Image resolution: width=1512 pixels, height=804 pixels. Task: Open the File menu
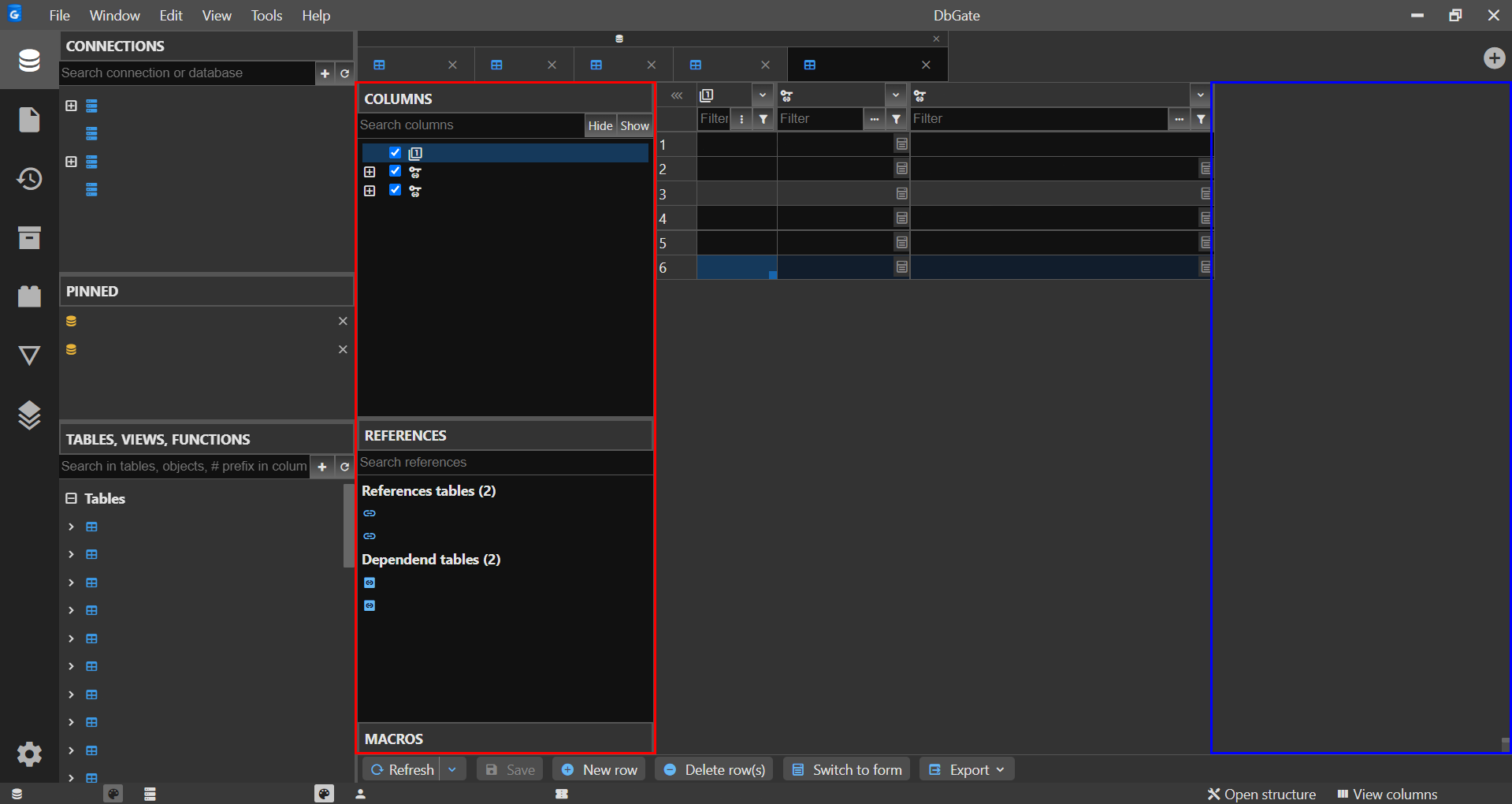pos(59,16)
